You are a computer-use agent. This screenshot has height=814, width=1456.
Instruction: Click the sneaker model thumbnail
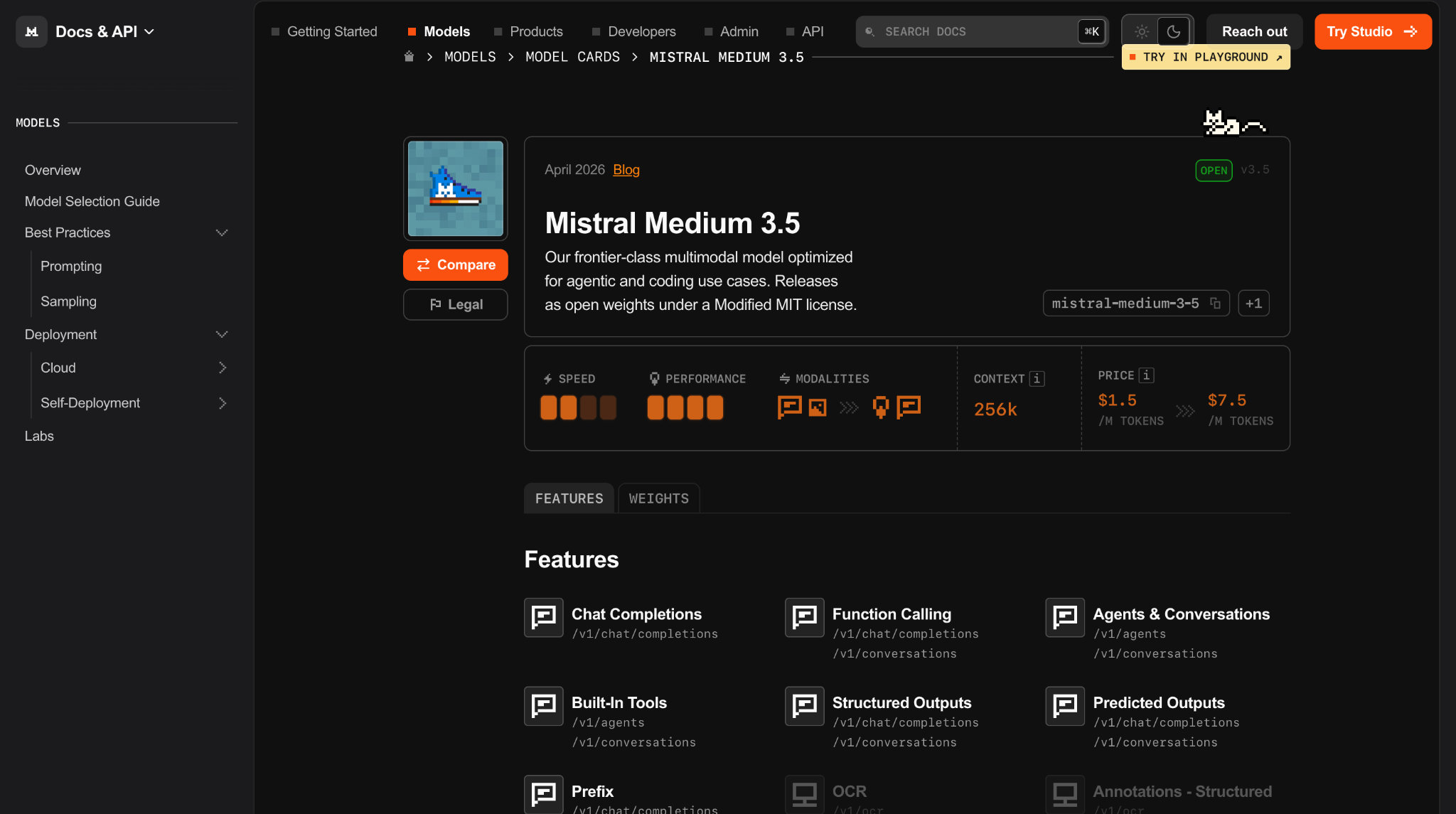click(x=456, y=188)
